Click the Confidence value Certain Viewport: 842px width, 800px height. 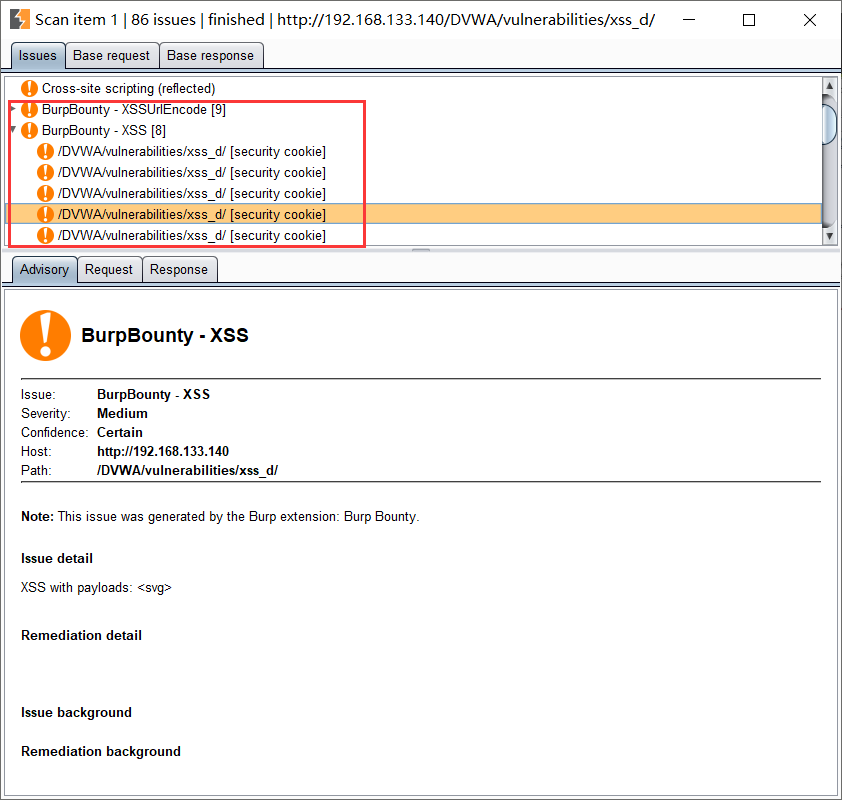click(x=120, y=433)
